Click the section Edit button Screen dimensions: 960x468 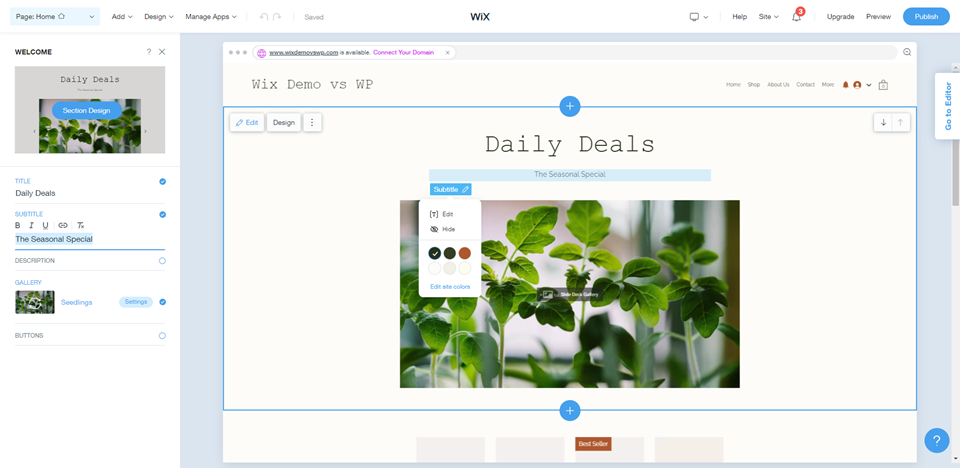[247, 123]
